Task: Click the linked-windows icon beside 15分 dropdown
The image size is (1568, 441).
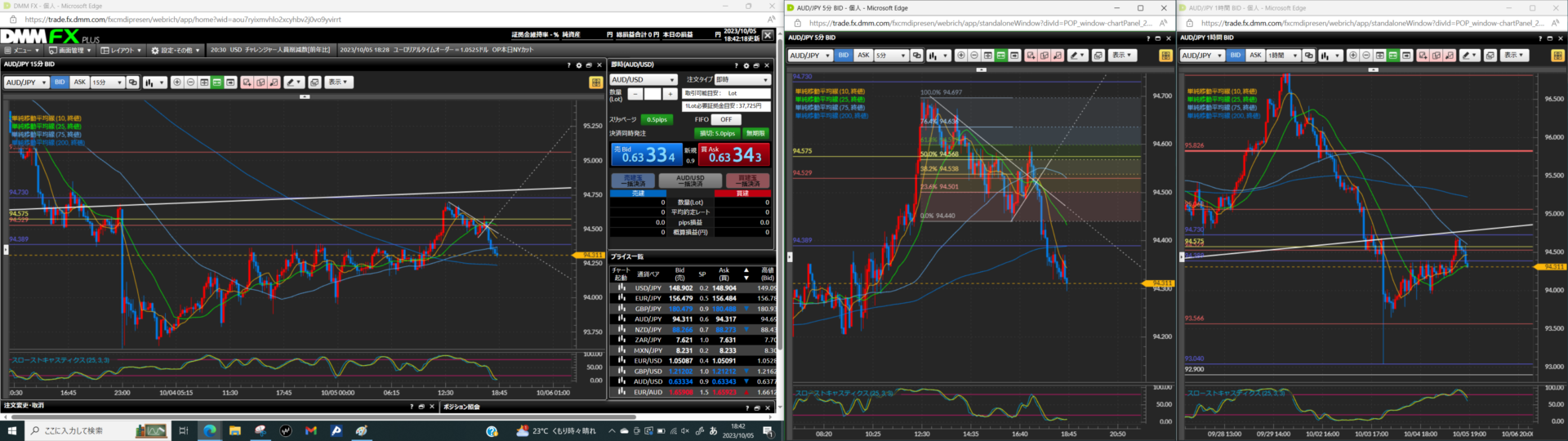Action: point(133,82)
